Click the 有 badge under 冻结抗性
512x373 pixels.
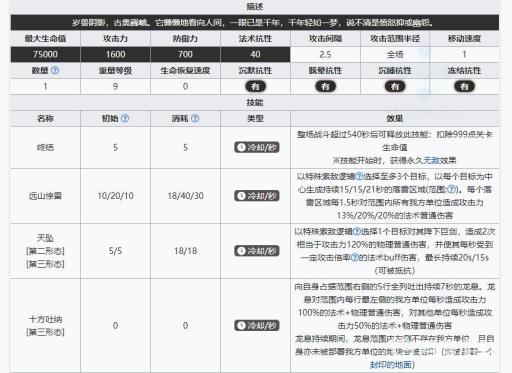464,86
